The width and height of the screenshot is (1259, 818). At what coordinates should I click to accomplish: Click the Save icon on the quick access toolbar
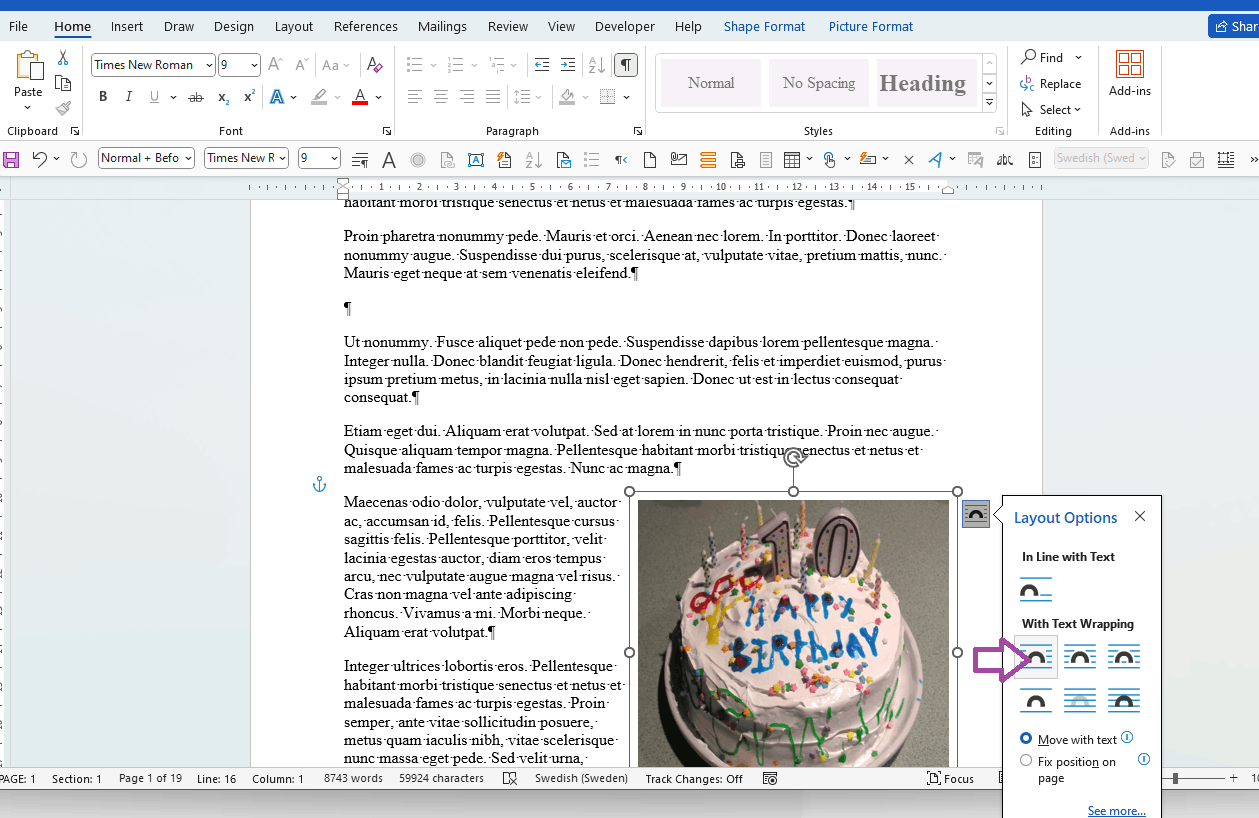[12, 159]
